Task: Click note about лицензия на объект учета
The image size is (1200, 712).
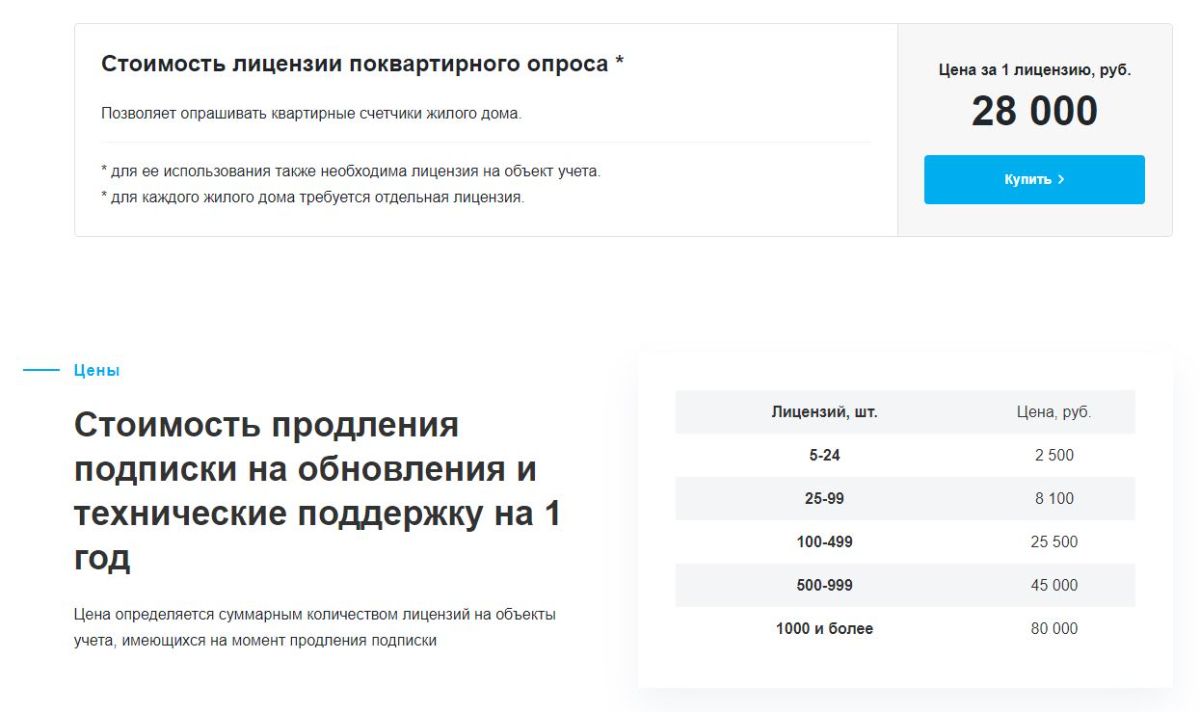Action: pyautogui.click(x=351, y=171)
